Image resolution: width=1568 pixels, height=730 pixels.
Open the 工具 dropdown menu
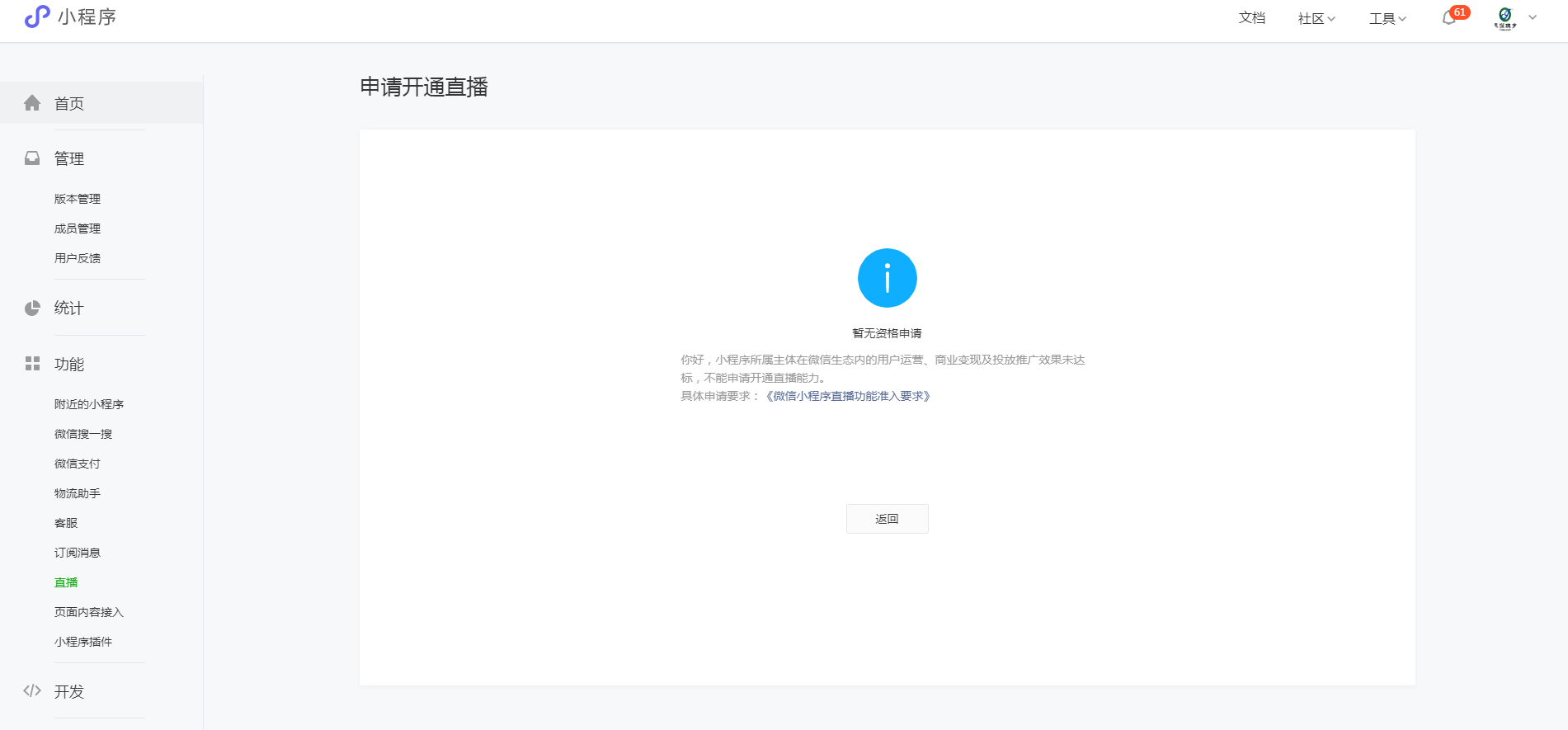click(1387, 18)
